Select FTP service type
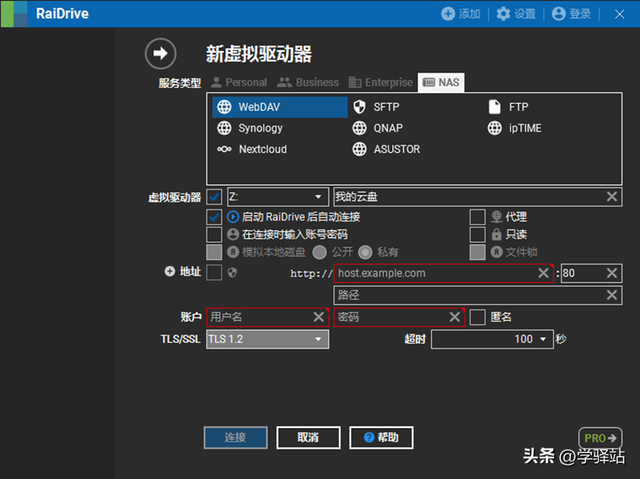 pos(508,107)
